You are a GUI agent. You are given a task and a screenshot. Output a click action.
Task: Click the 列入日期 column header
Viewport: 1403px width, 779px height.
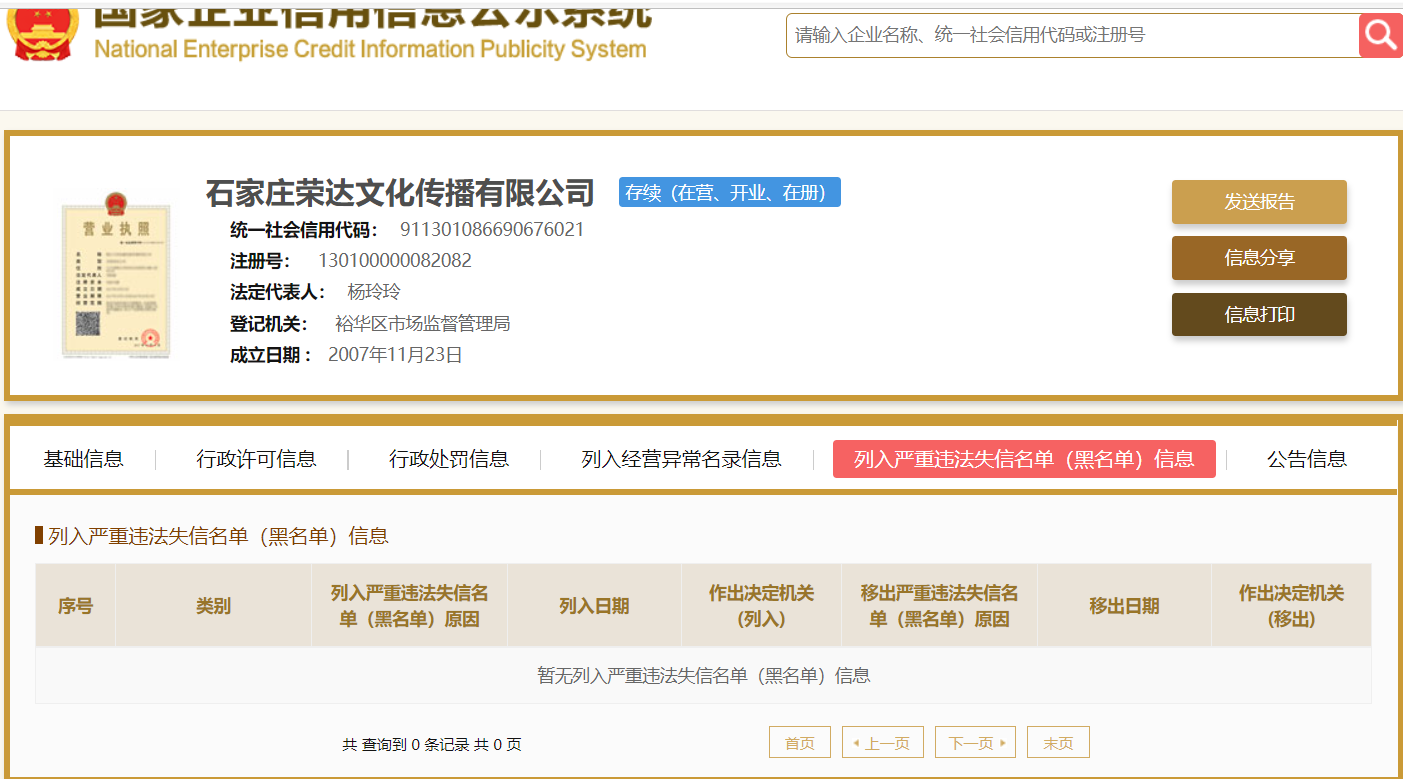tap(594, 606)
